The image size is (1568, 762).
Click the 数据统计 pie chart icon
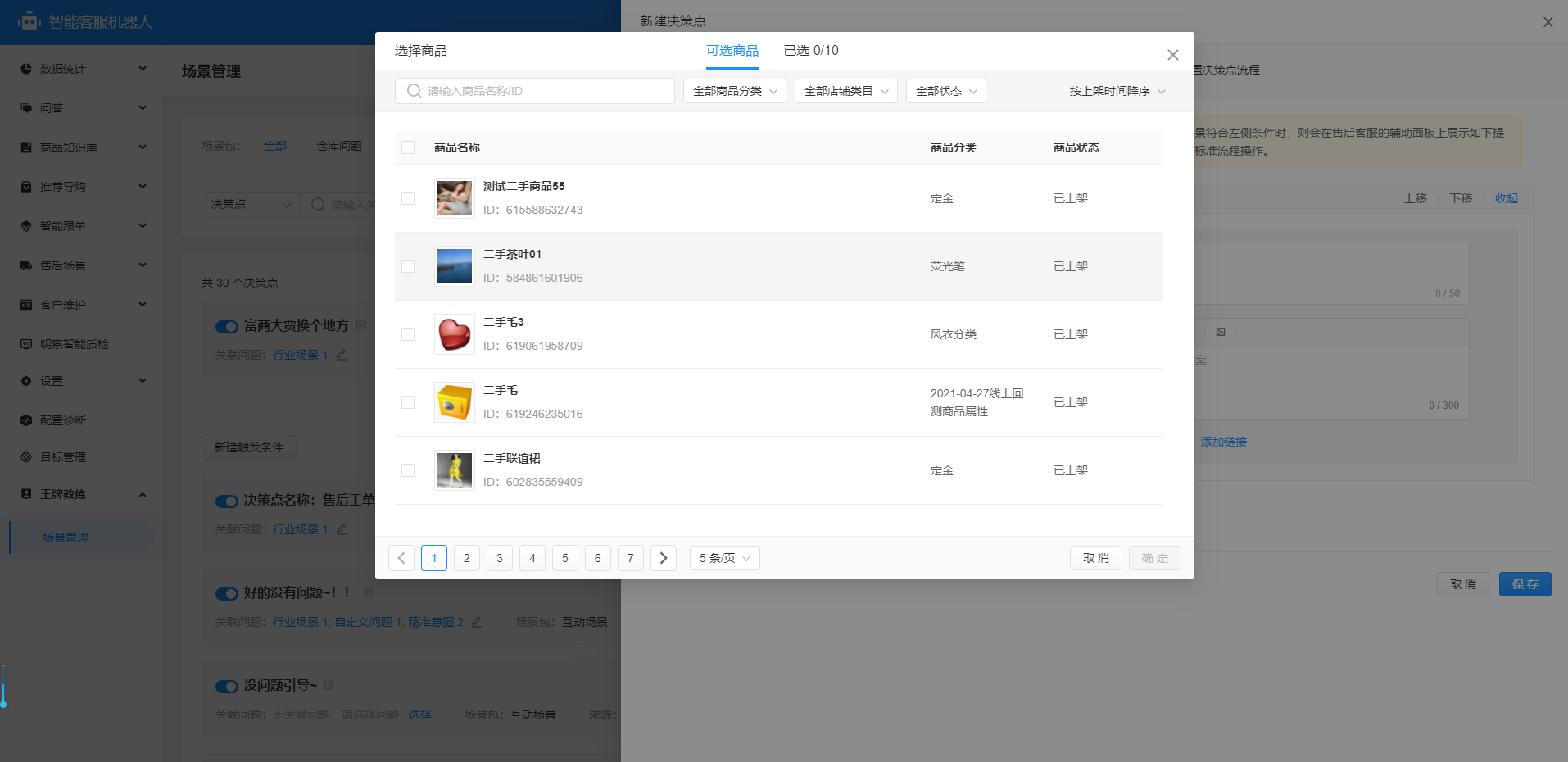click(x=26, y=69)
